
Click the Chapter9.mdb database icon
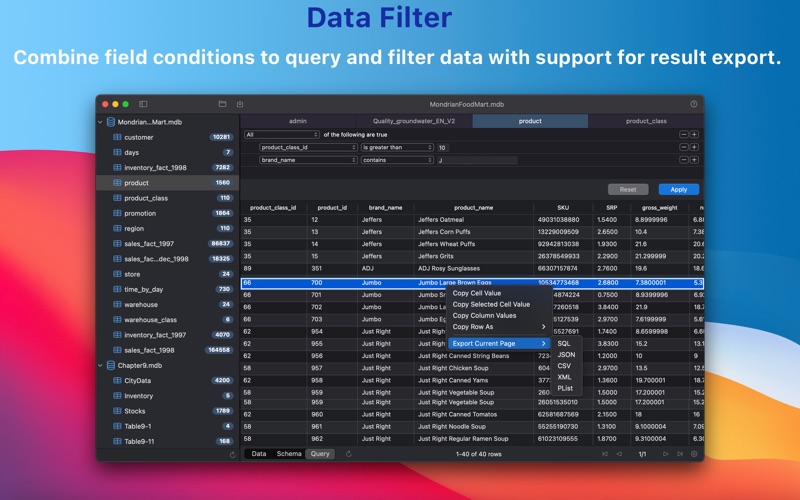(x=111, y=365)
